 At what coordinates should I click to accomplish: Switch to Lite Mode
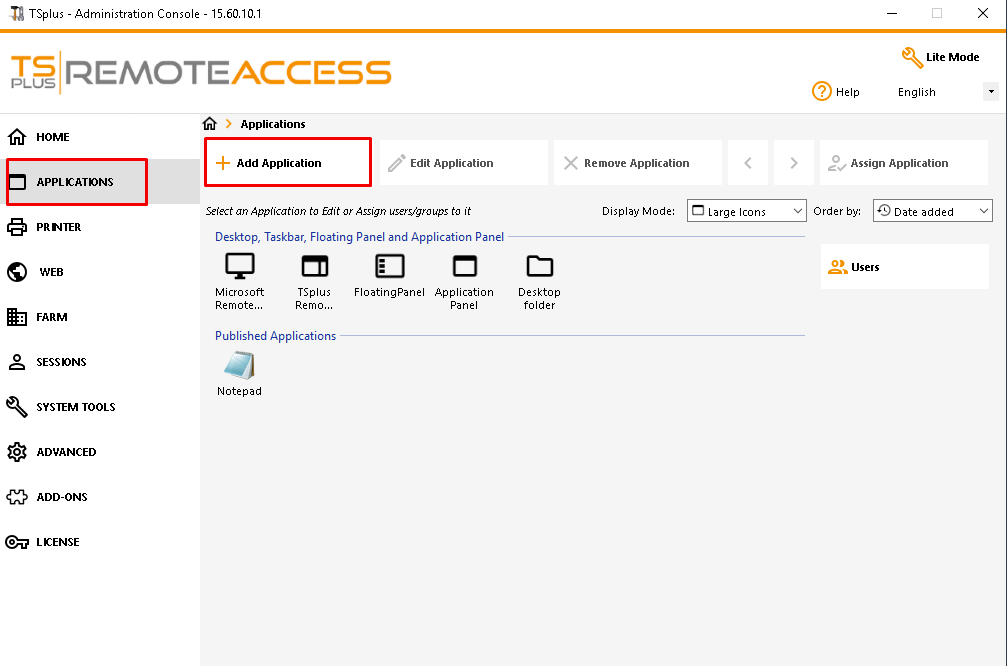pyautogui.click(x=940, y=57)
